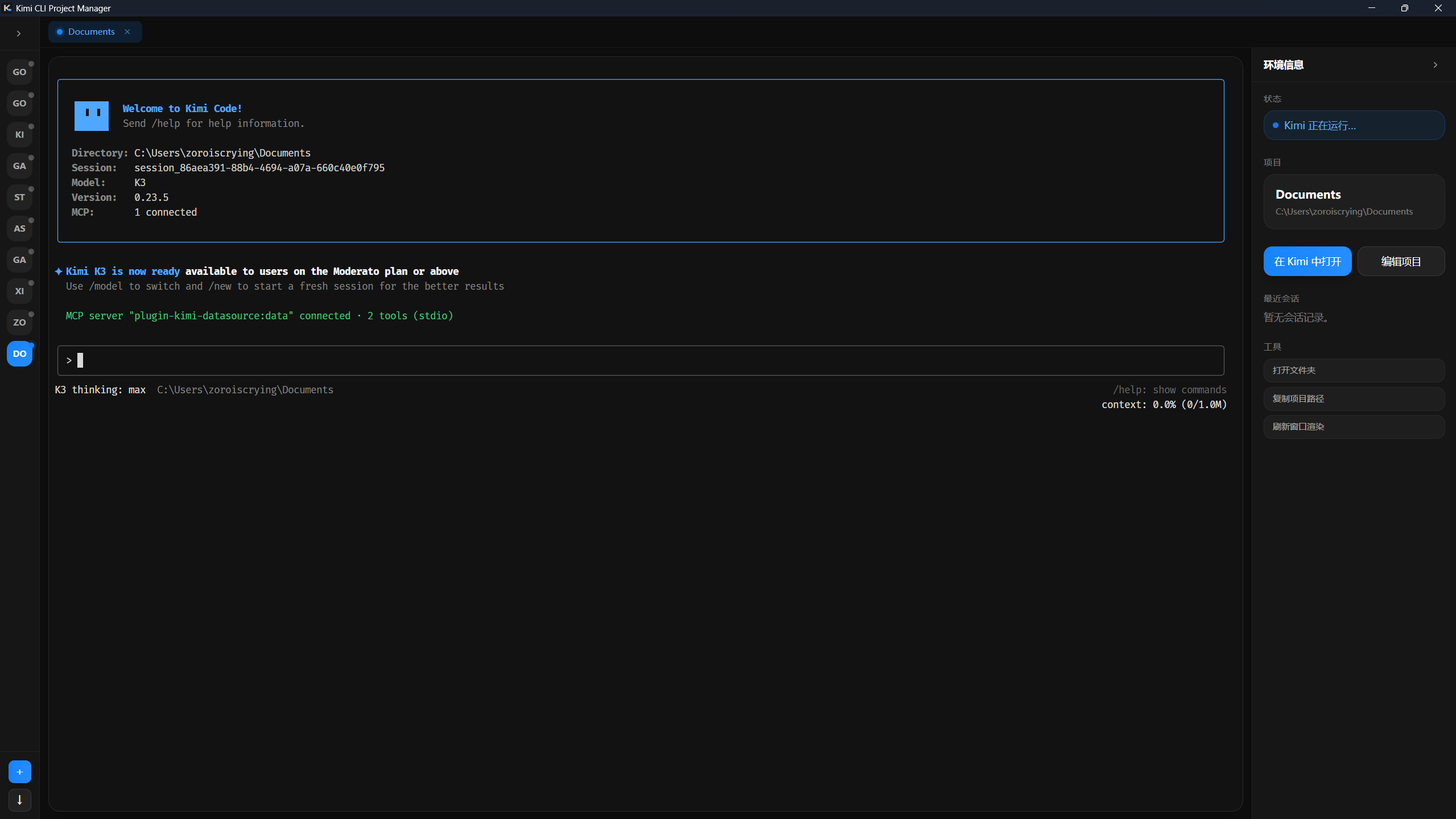Click the Kimi 正在运行 status pill
Image resolution: width=1456 pixels, height=819 pixels.
(x=1354, y=125)
